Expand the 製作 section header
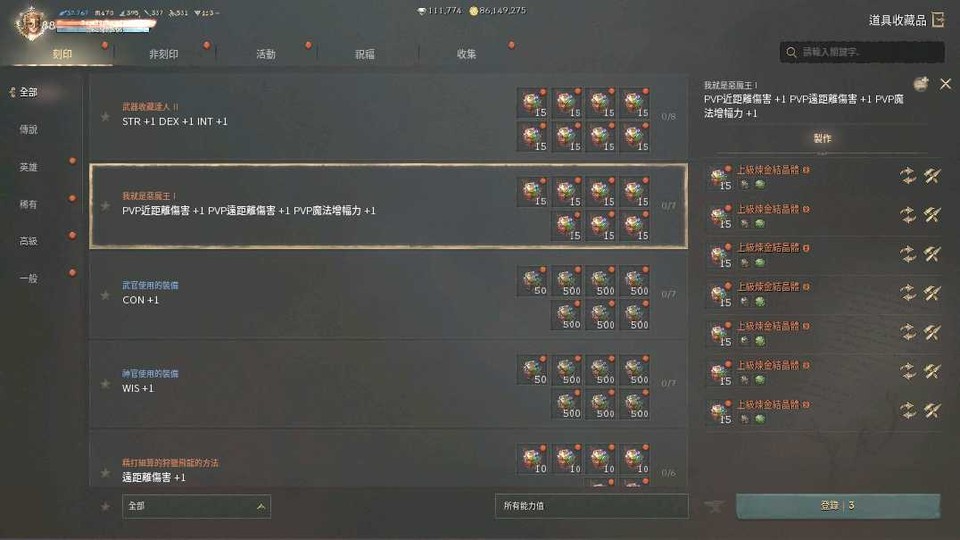Image resolution: width=960 pixels, height=540 pixels. coord(822,138)
